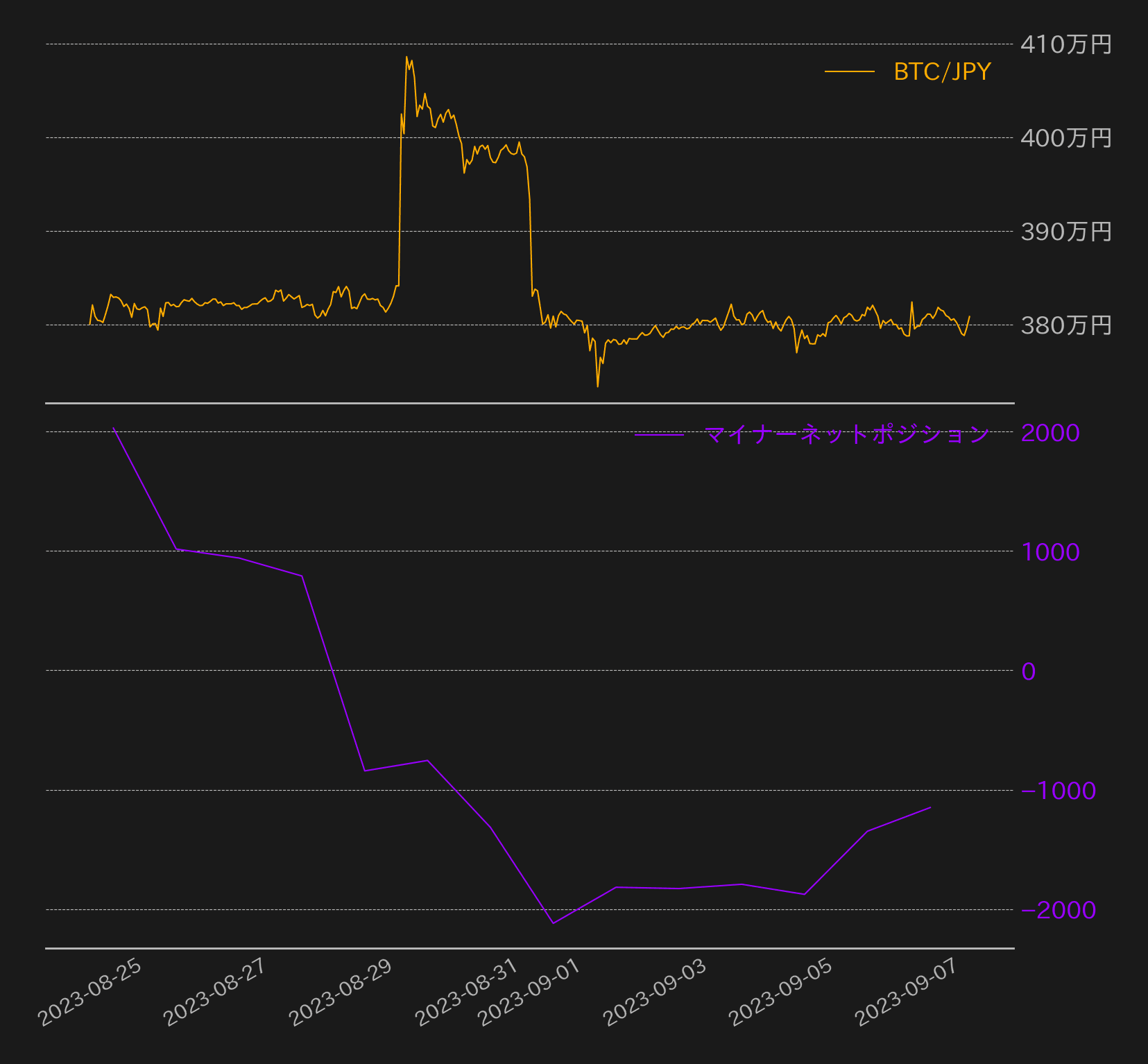
Task: Click the purple −2000 axis label
Action: tap(1059, 910)
